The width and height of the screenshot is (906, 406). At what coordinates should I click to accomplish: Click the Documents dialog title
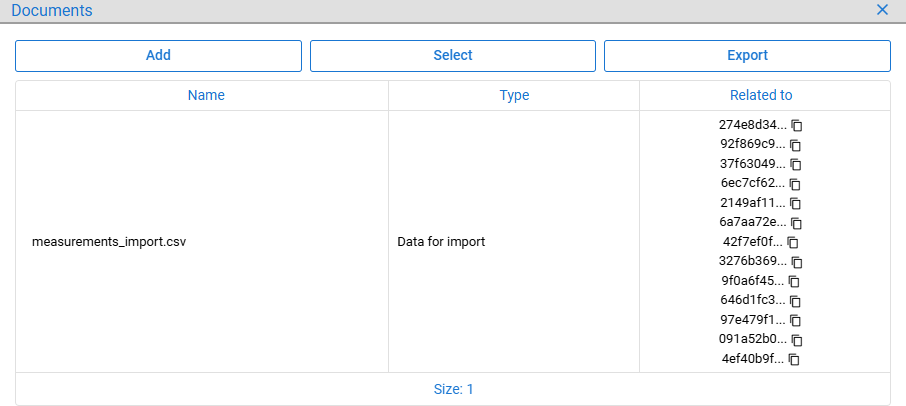click(x=52, y=10)
